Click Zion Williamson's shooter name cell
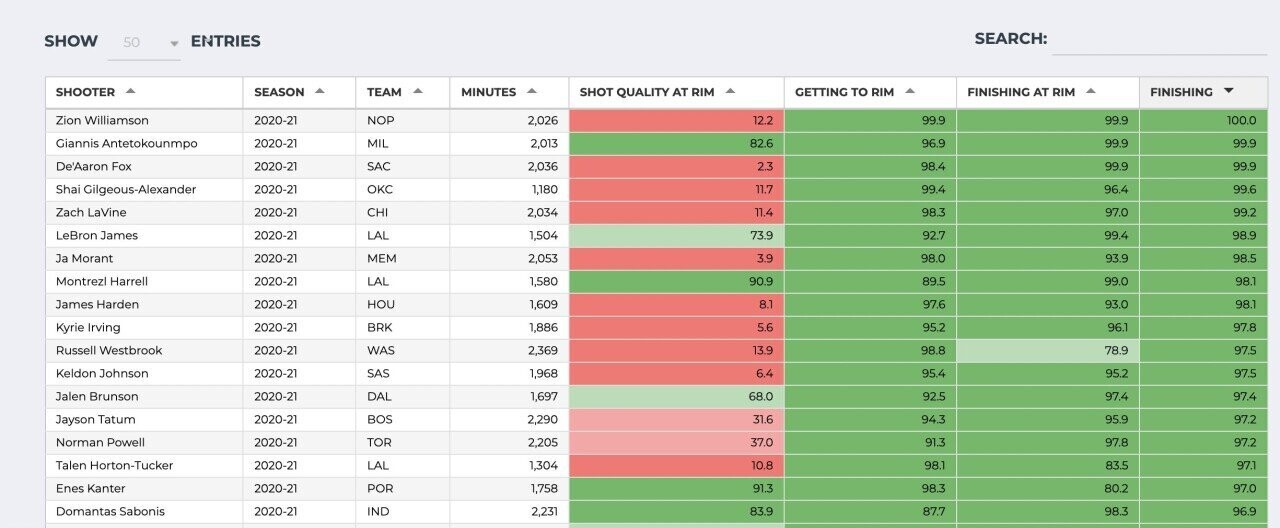The height and width of the screenshot is (528, 1280). (x=102, y=120)
